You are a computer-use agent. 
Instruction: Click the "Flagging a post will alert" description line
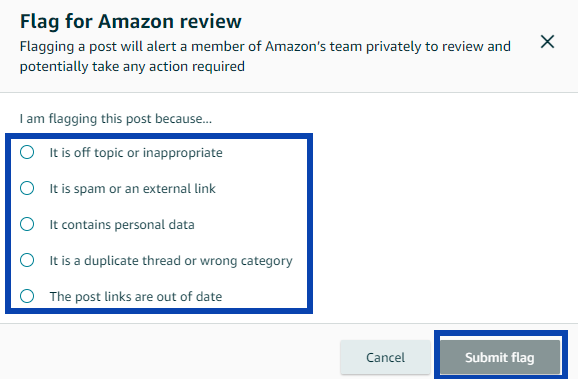click(x=265, y=46)
